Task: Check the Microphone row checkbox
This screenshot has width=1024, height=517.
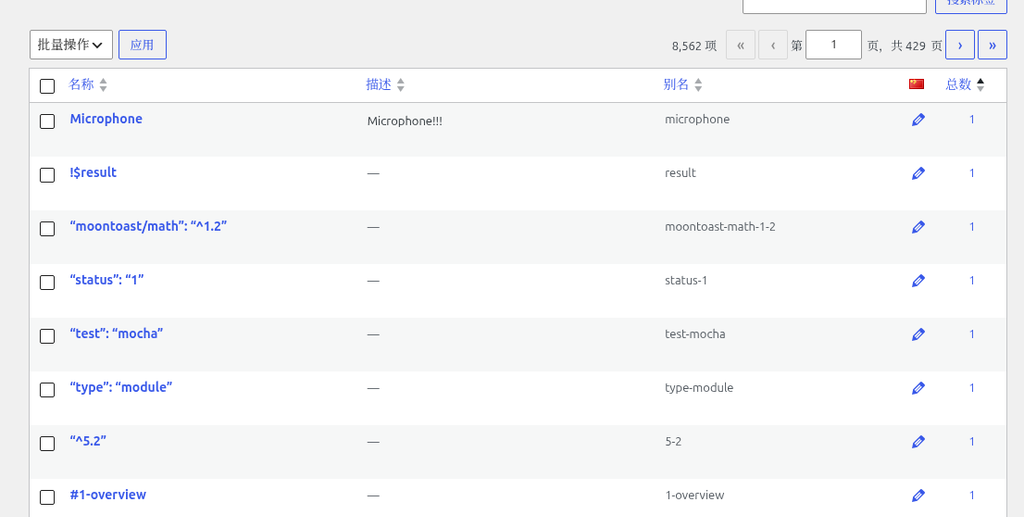Action: (x=47, y=121)
